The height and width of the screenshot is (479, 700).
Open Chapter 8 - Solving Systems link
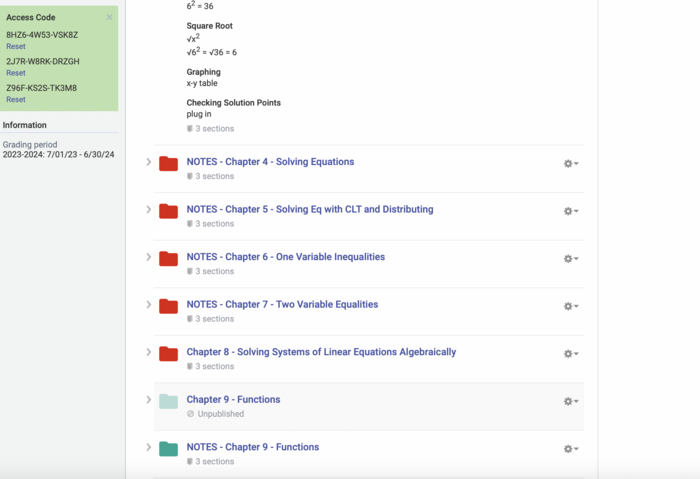tap(321, 352)
